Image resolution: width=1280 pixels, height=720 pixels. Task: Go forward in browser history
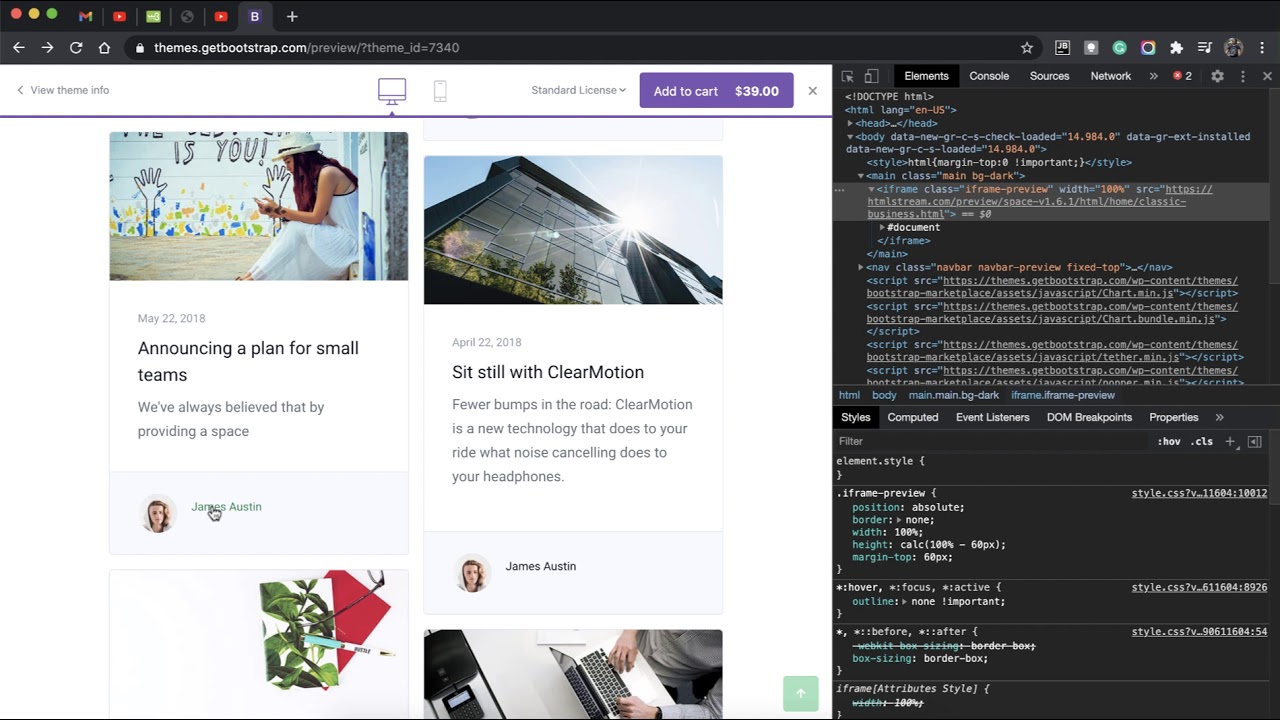pyautogui.click(x=47, y=47)
